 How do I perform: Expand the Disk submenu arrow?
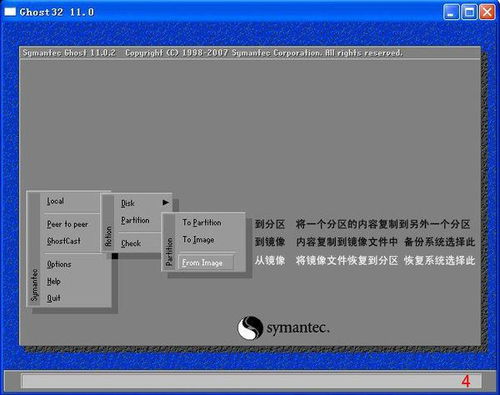click(x=166, y=202)
